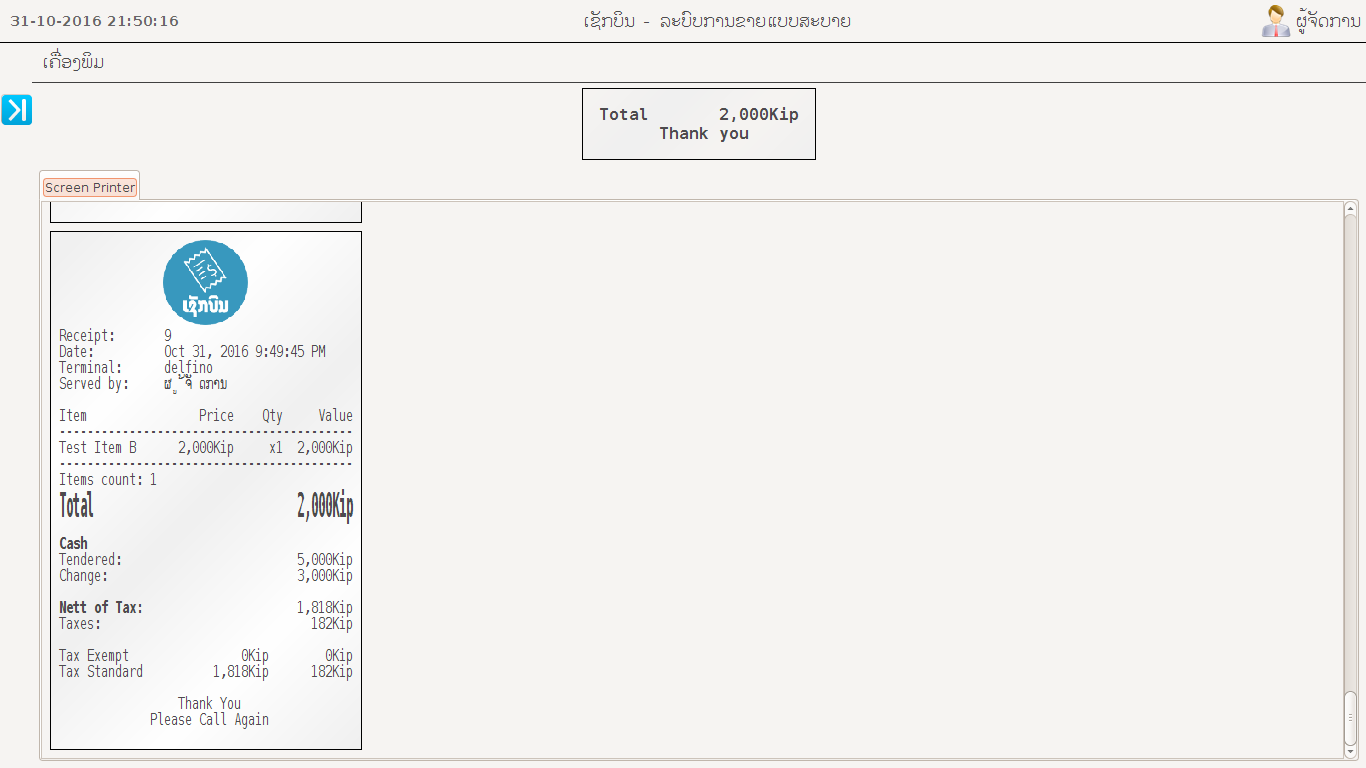Click the date and time in the header
Viewport: 1366px width, 768px height.
95,21
